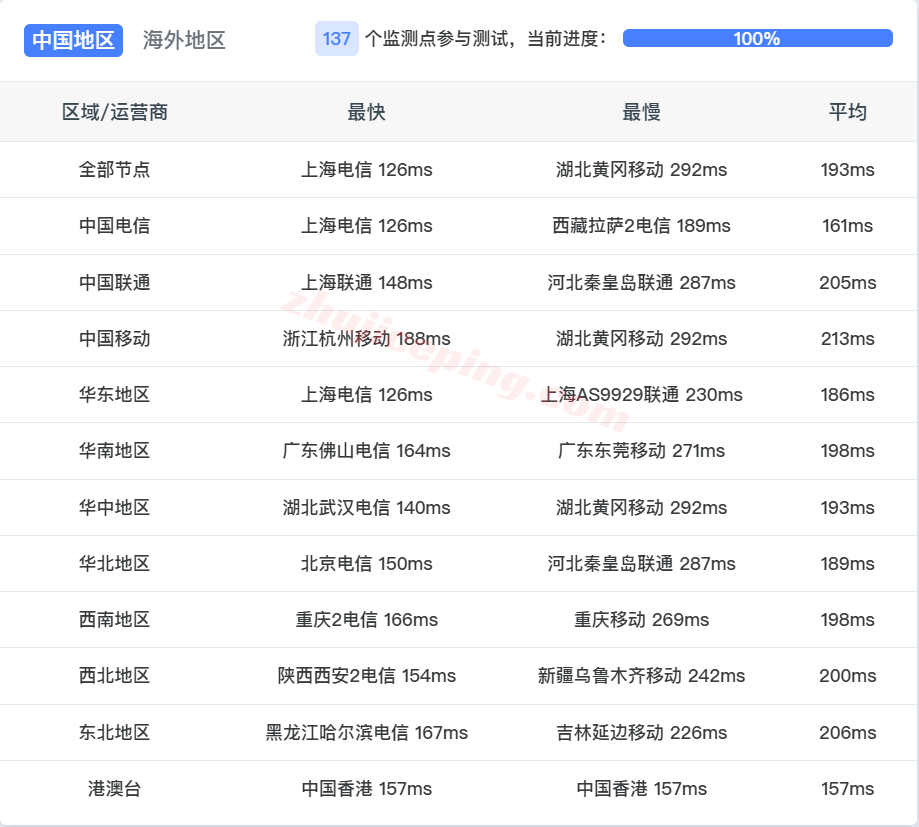Click 193ms average in 全部节点 row
Image resolution: width=919 pixels, height=827 pixels.
click(x=847, y=169)
